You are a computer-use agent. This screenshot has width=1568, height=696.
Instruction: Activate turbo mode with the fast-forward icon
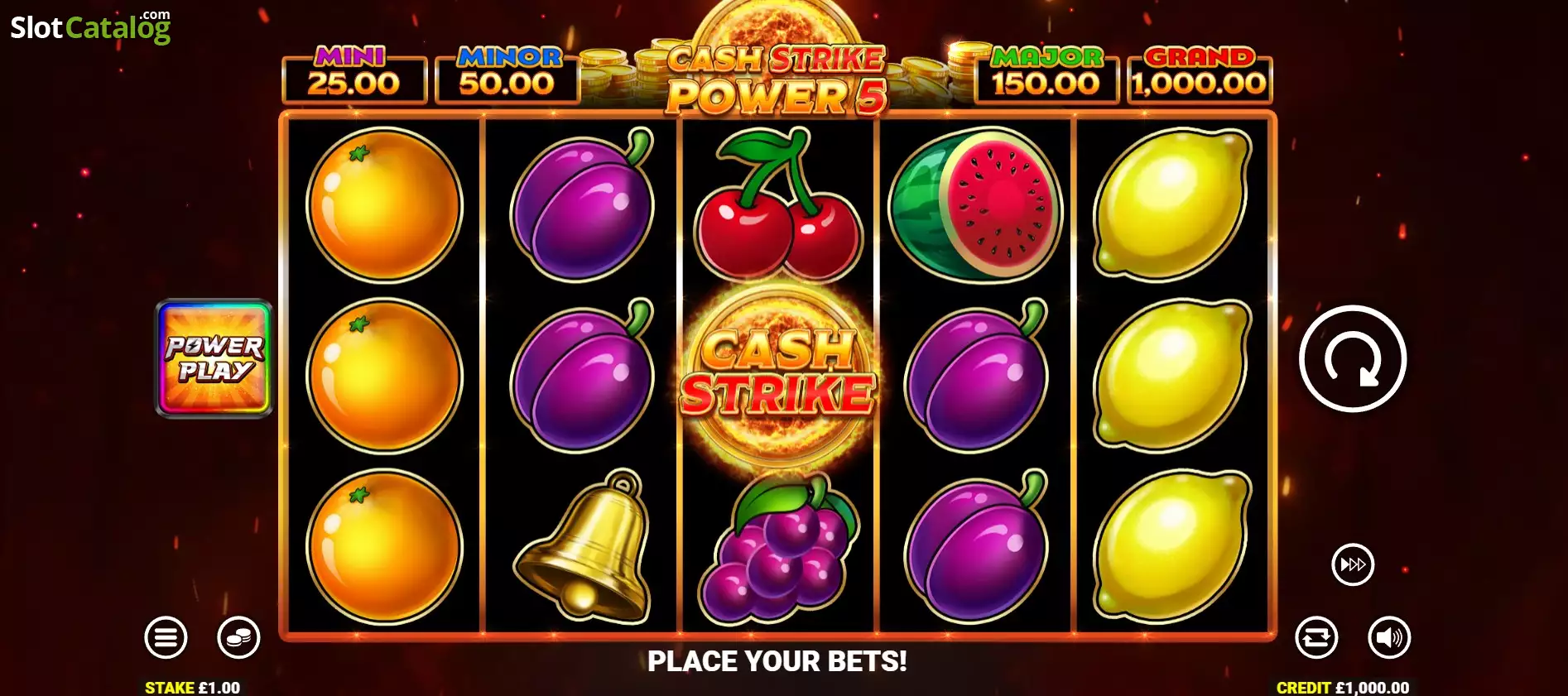coord(1353,564)
